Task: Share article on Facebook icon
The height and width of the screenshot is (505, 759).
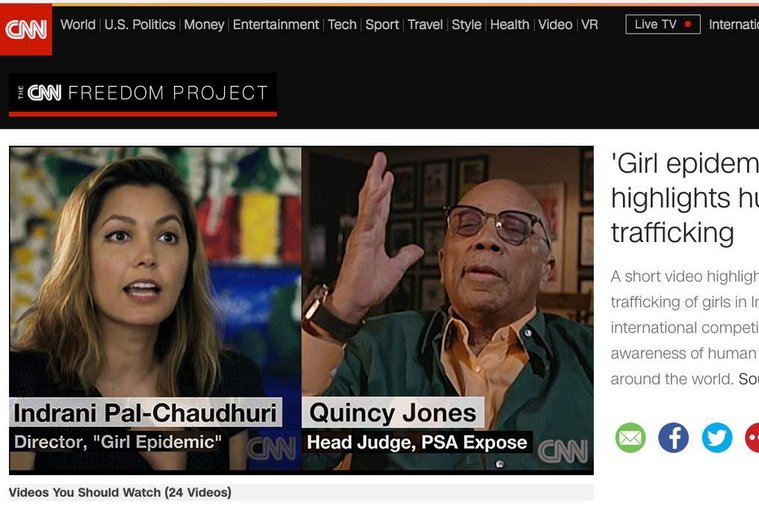Action: pyautogui.click(x=673, y=438)
